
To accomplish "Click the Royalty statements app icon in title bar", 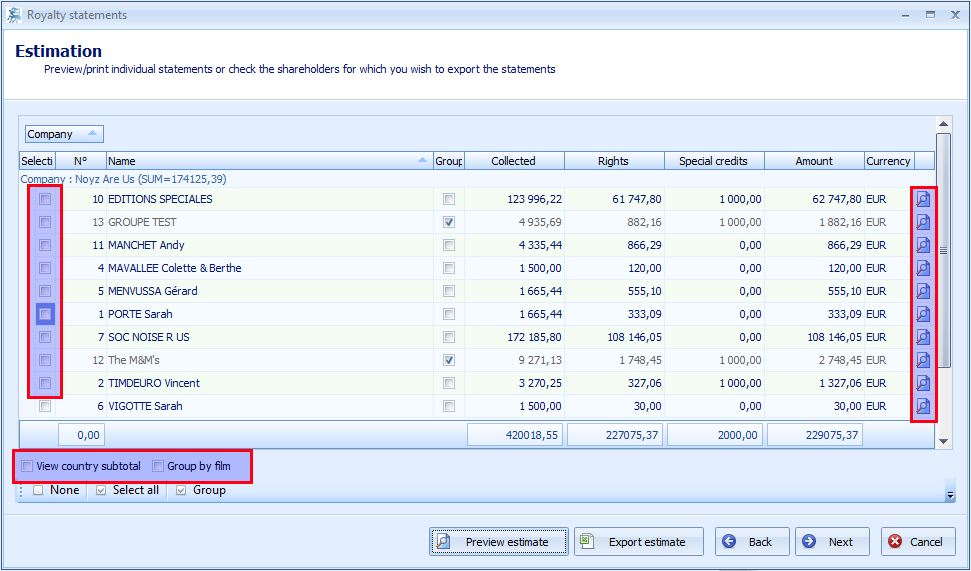I will tap(14, 15).
